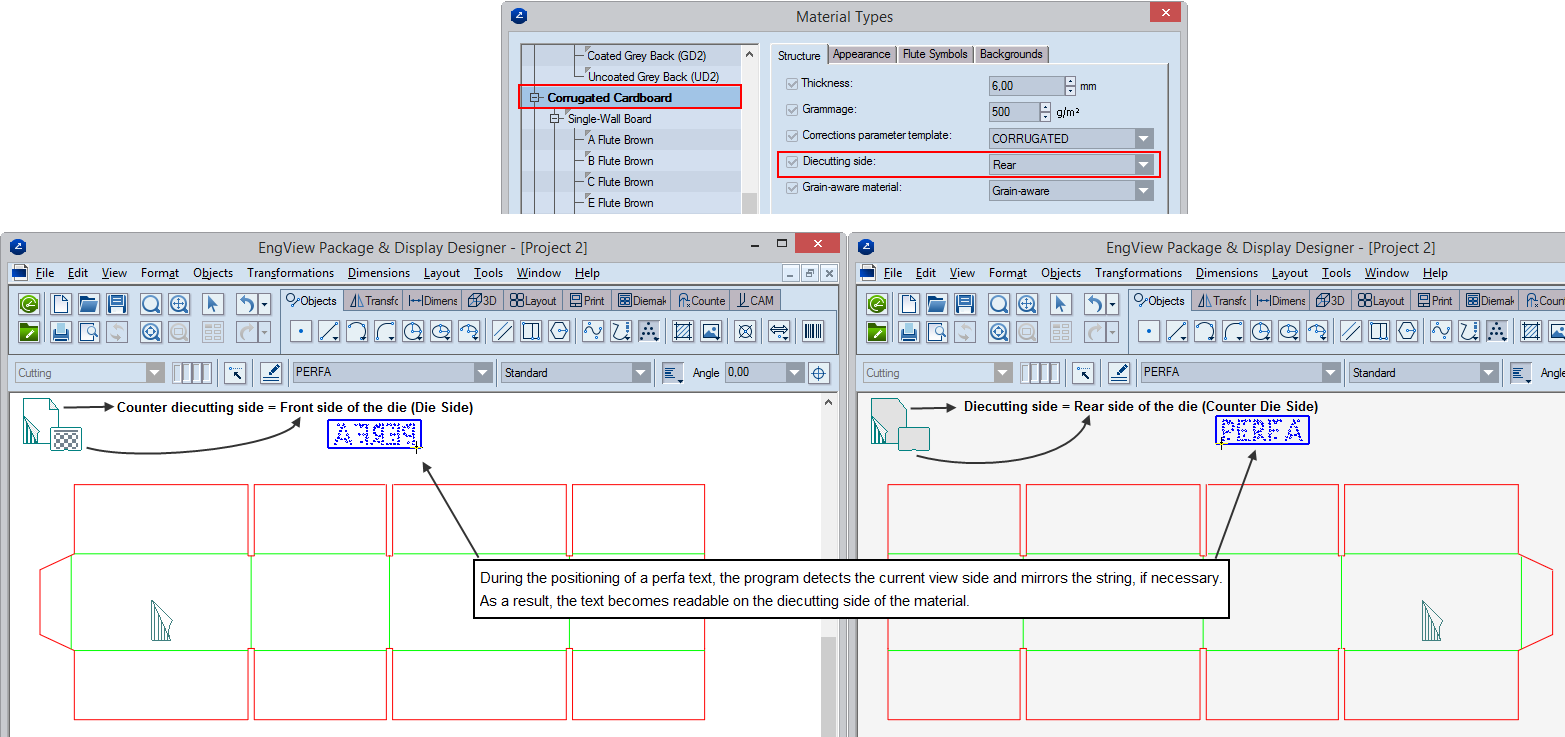Select the insert image tool in left window

[x=710, y=331]
